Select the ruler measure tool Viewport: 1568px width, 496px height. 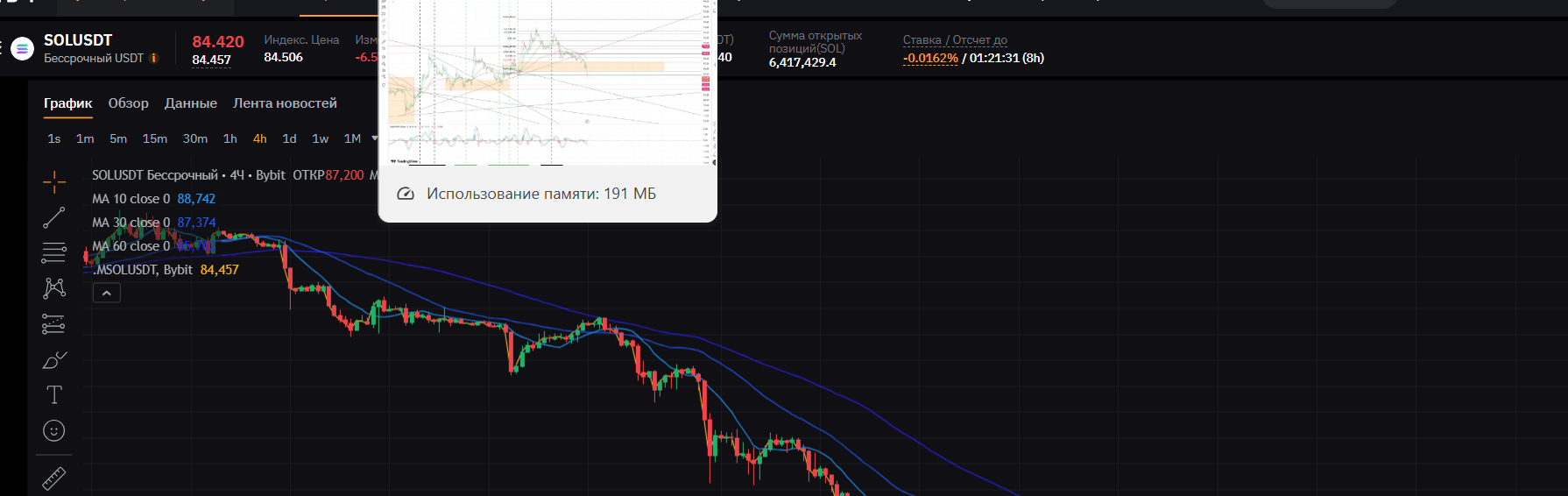coord(54,478)
